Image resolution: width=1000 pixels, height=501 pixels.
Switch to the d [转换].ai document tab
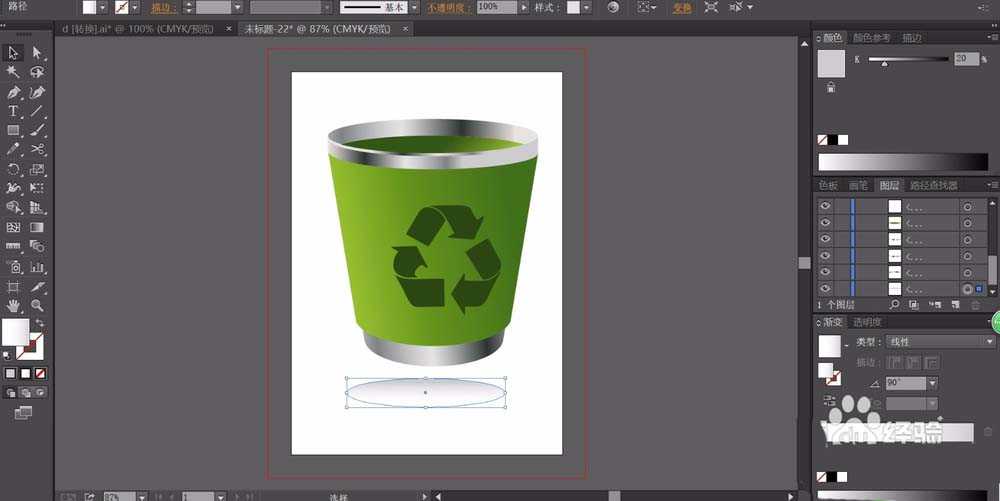coord(137,29)
